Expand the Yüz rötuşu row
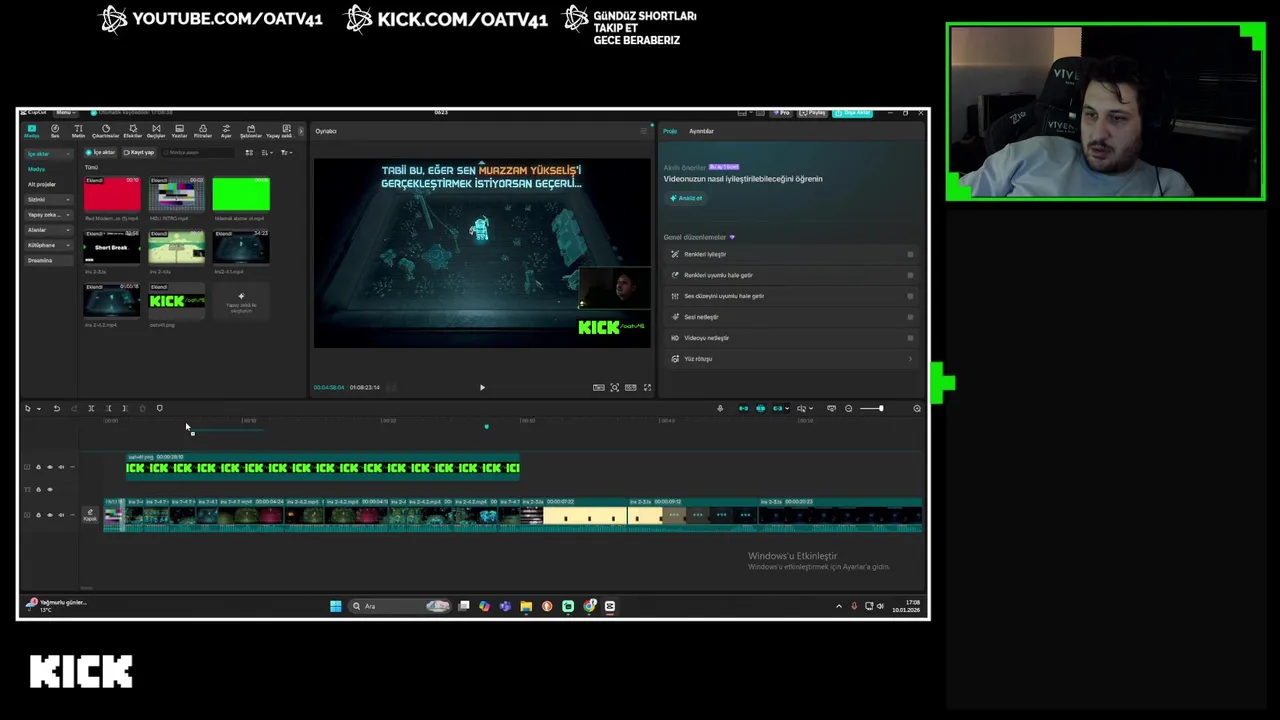Viewport: 1280px width, 720px height. click(x=790, y=359)
